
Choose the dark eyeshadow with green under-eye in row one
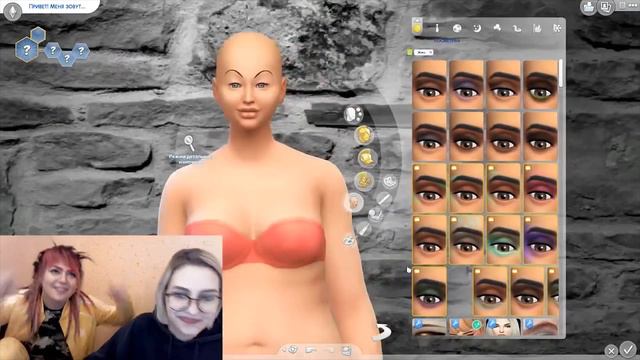coord(540,85)
